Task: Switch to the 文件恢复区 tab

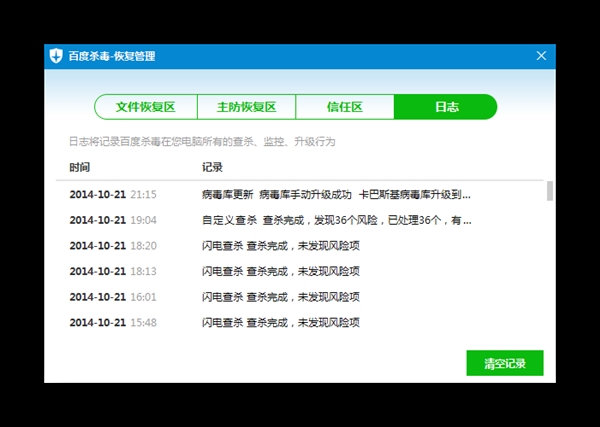Action: 146,107
